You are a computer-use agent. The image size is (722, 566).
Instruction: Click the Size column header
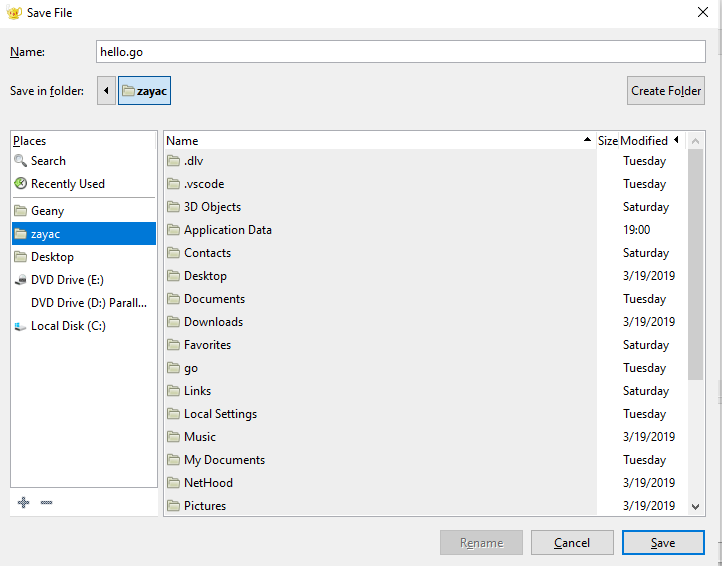point(607,140)
